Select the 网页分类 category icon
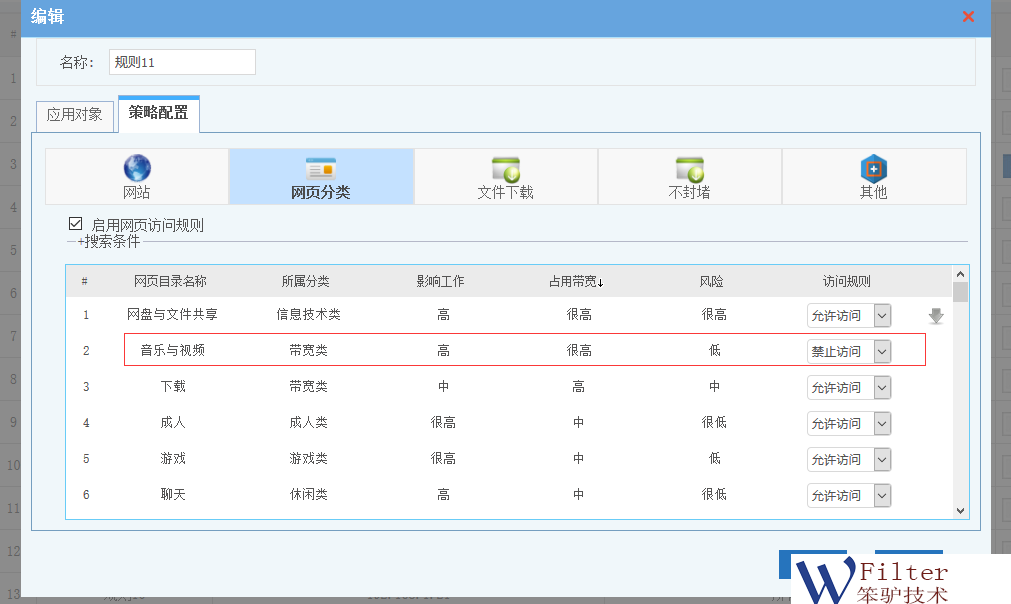The image size is (1011, 604). pyautogui.click(x=321, y=168)
